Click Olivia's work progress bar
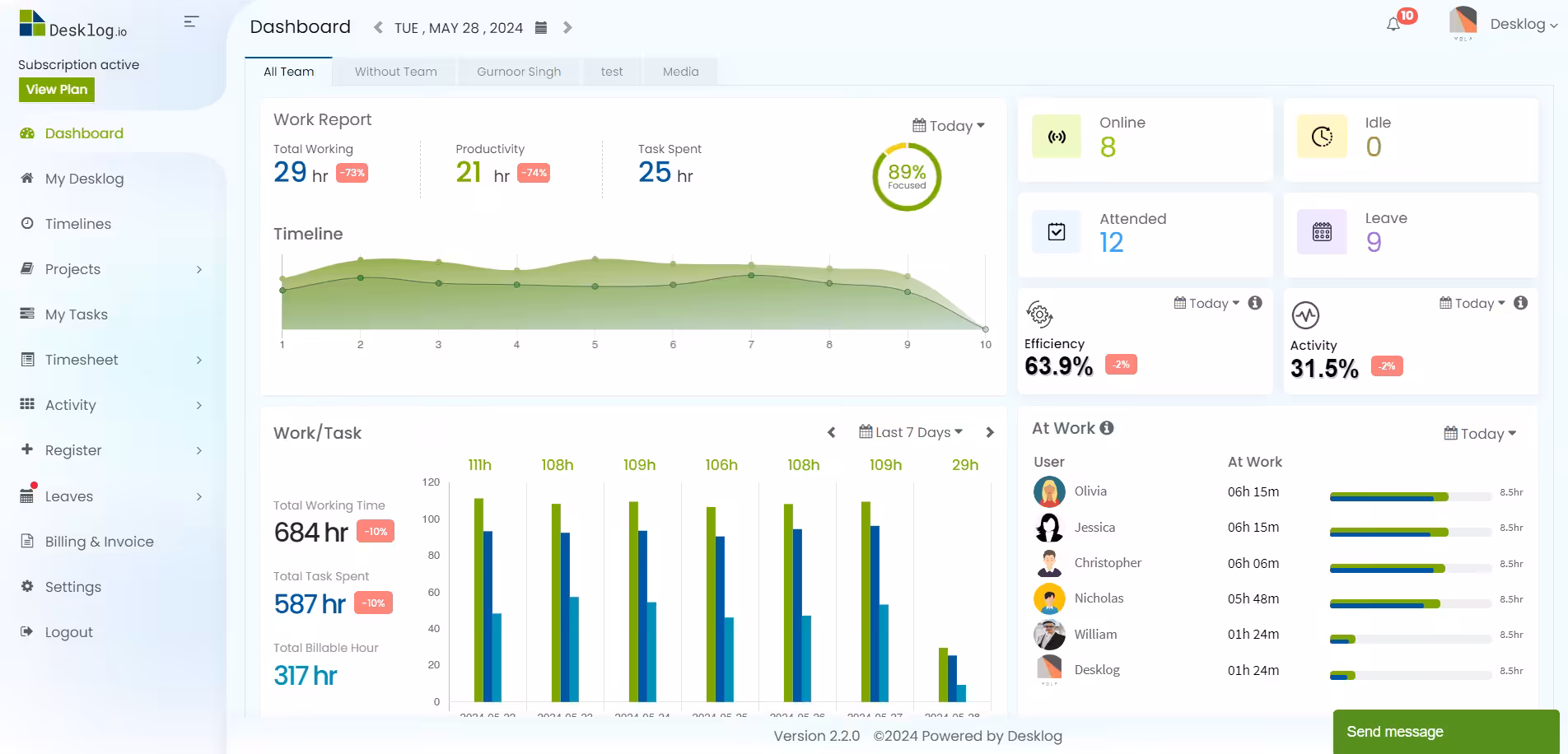This screenshot has width=1568, height=754. click(x=1410, y=497)
